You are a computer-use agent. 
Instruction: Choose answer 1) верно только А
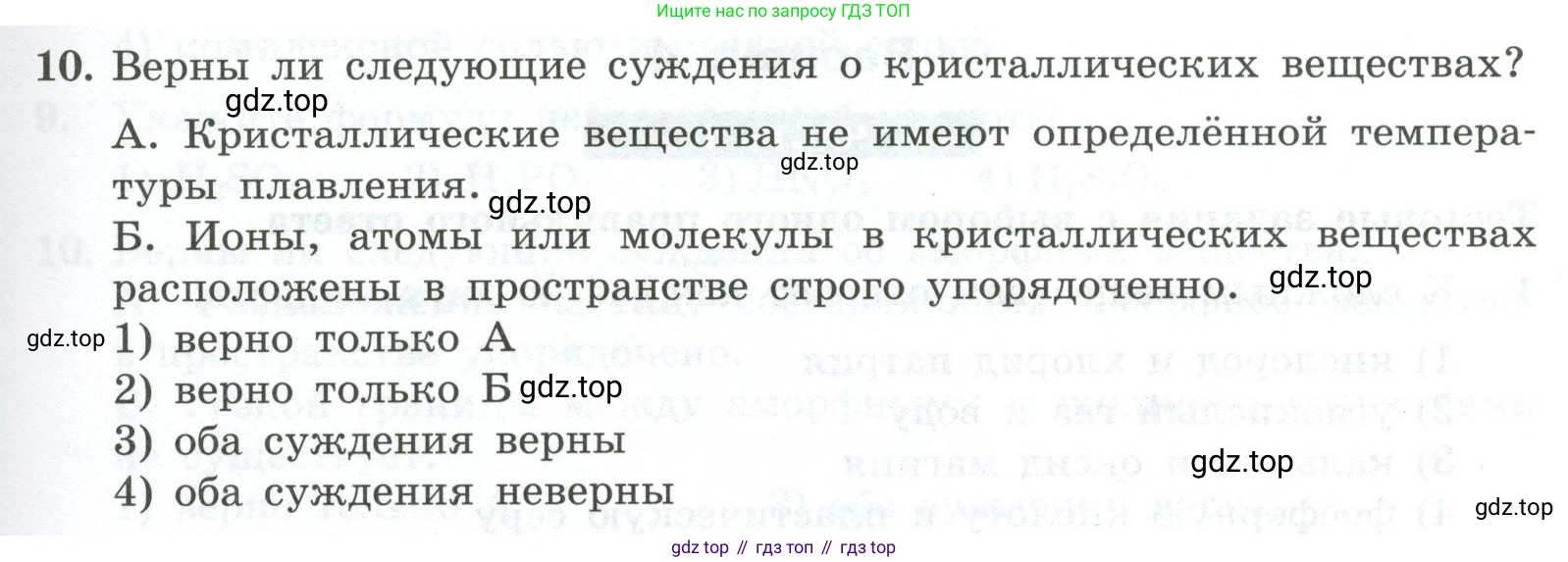315,339
